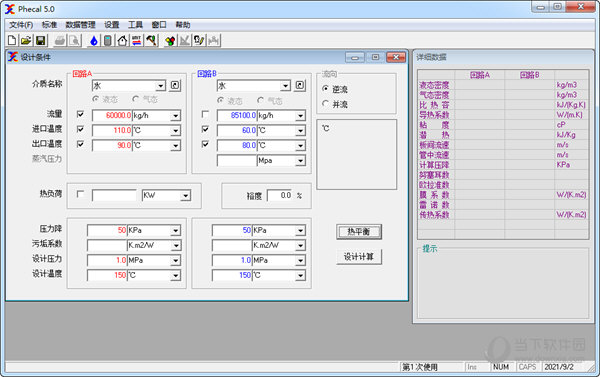Click the house toolbar icon
This screenshot has width=600, height=377.
[x=122, y=40]
